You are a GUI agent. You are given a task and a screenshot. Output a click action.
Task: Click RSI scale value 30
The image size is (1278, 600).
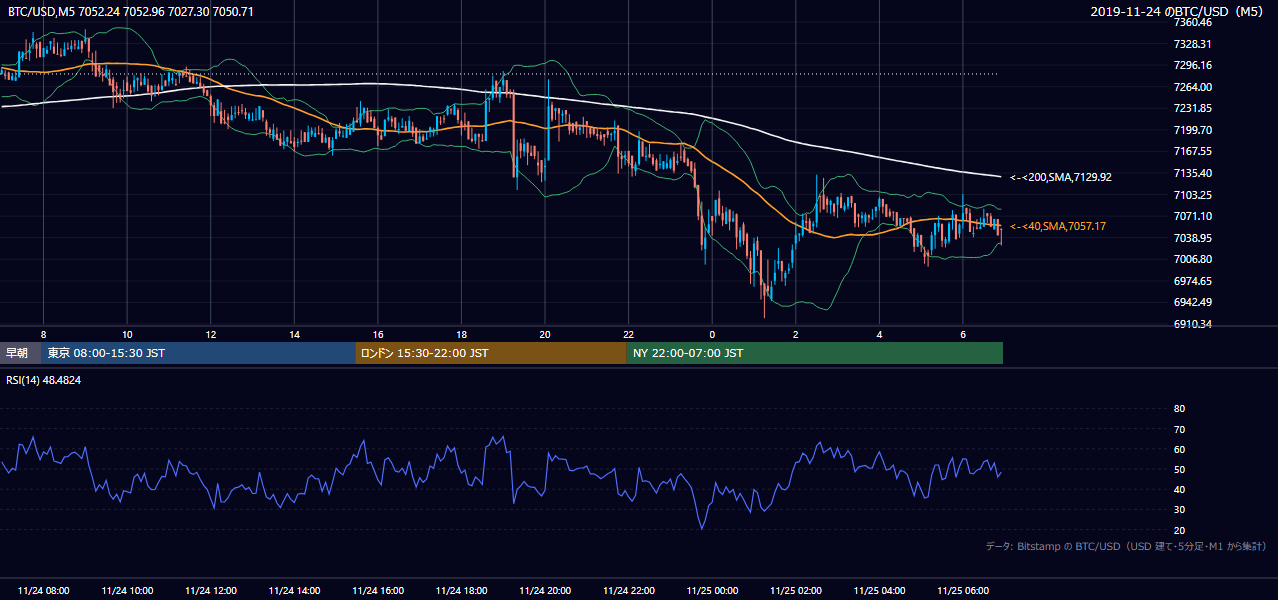(1179, 510)
